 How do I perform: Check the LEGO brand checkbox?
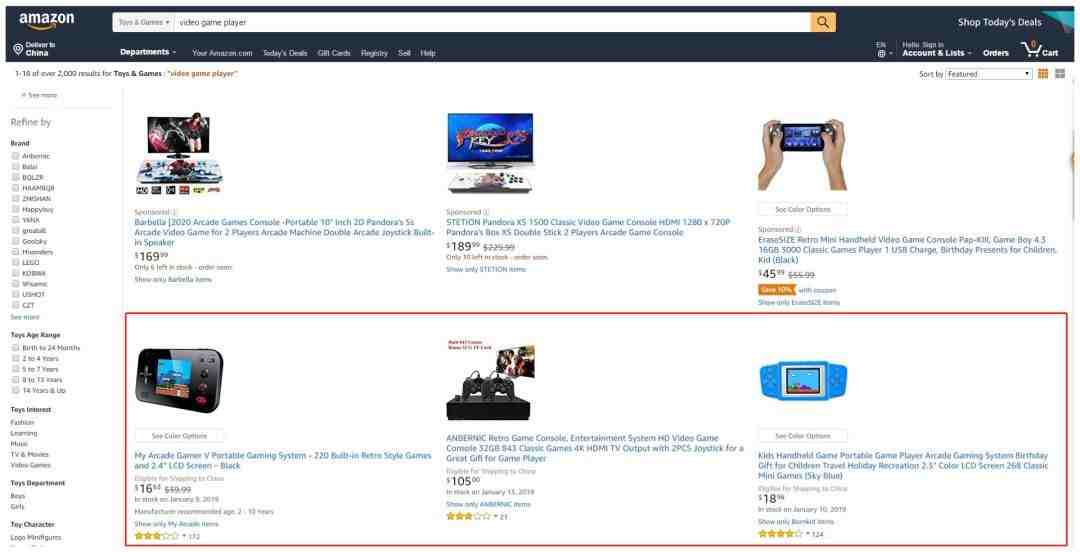[x=15, y=262]
